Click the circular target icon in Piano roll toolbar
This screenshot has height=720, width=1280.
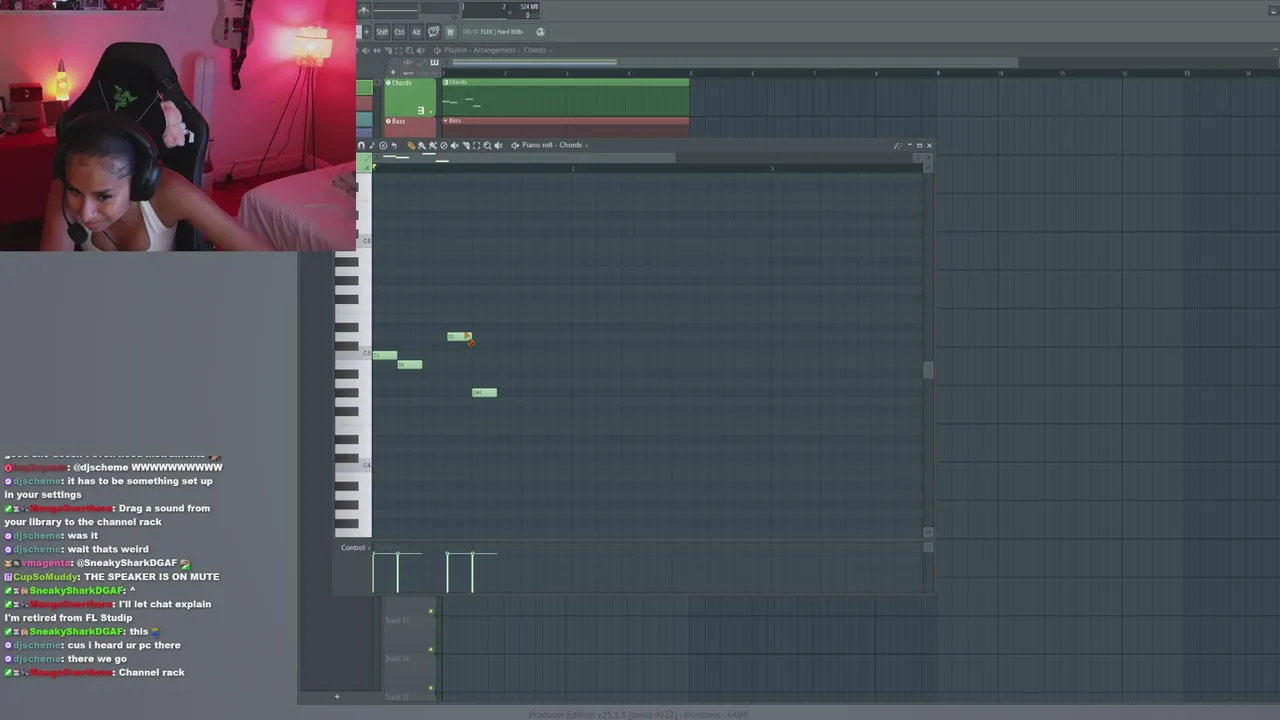pos(383,145)
